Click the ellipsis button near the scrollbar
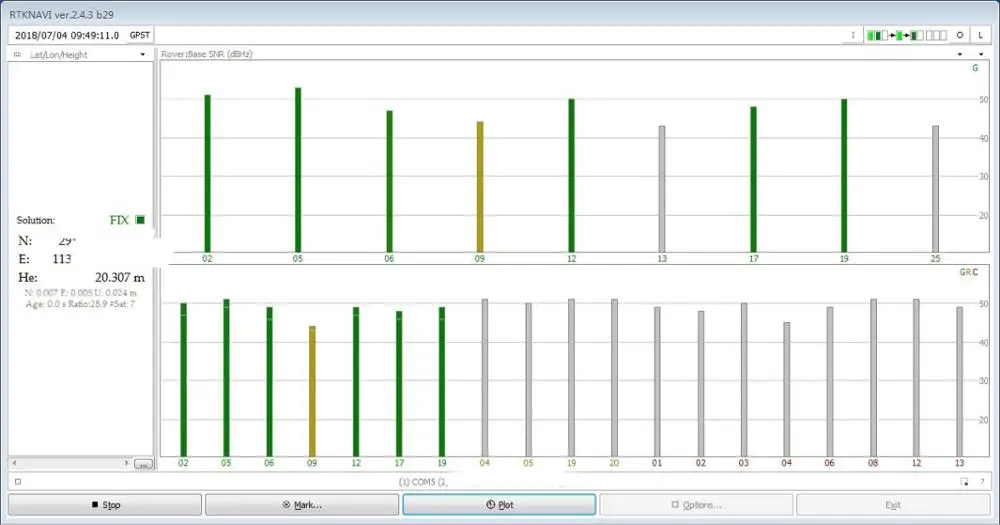 coord(143,464)
